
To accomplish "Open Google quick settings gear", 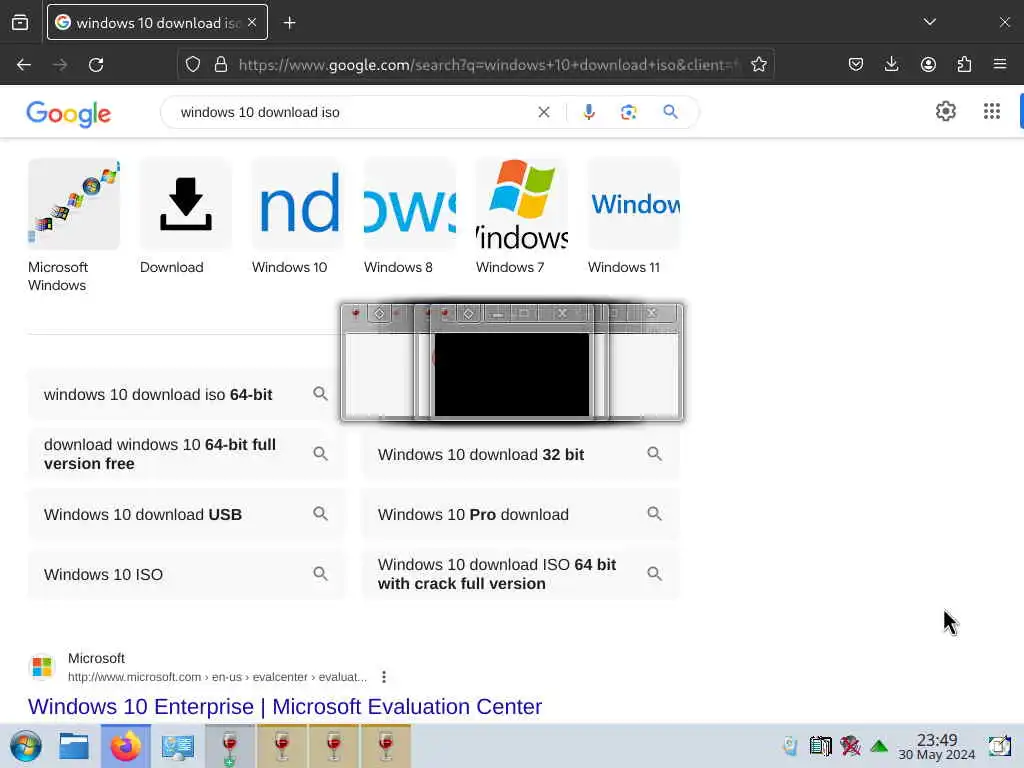I will click(x=946, y=112).
